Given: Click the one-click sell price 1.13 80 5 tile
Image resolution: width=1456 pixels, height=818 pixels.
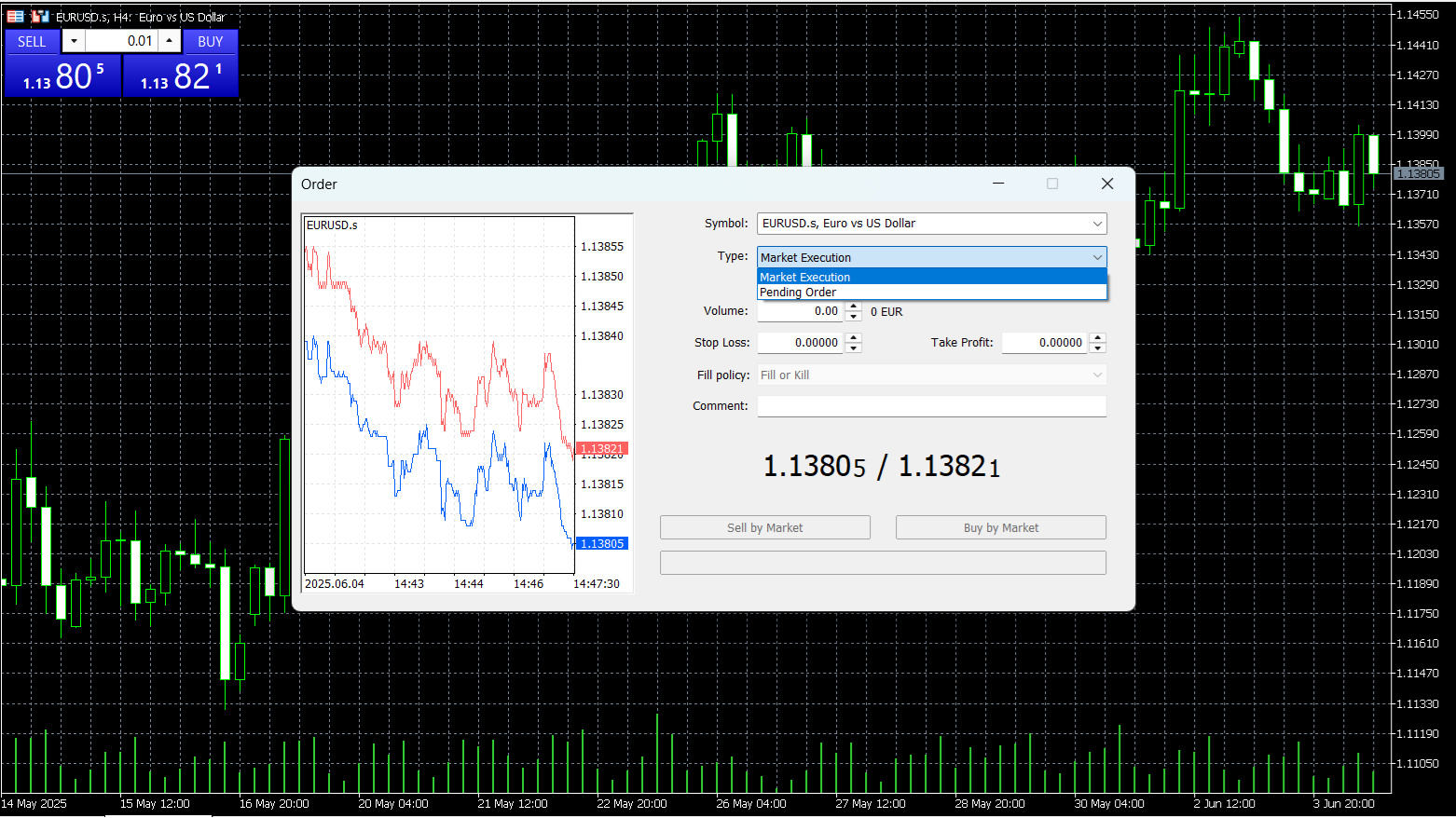Looking at the screenshot, I should (x=63, y=75).
